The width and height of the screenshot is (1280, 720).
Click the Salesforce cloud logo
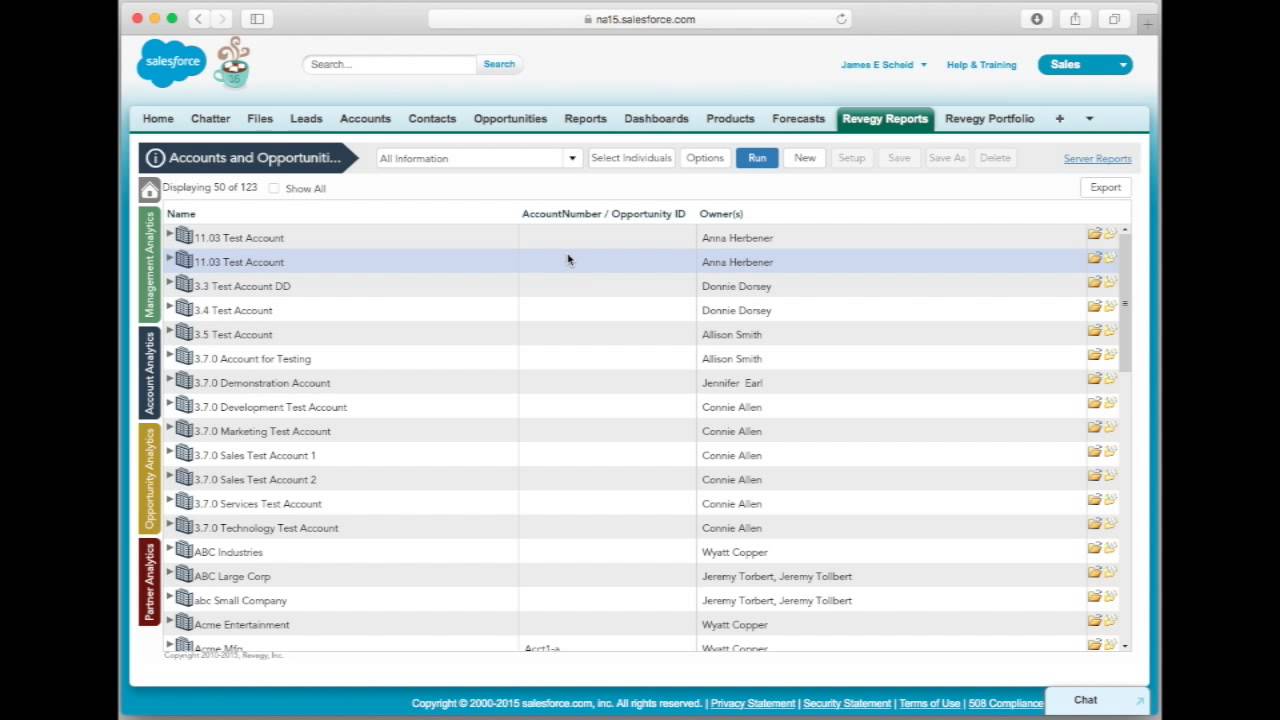point(172,62)
